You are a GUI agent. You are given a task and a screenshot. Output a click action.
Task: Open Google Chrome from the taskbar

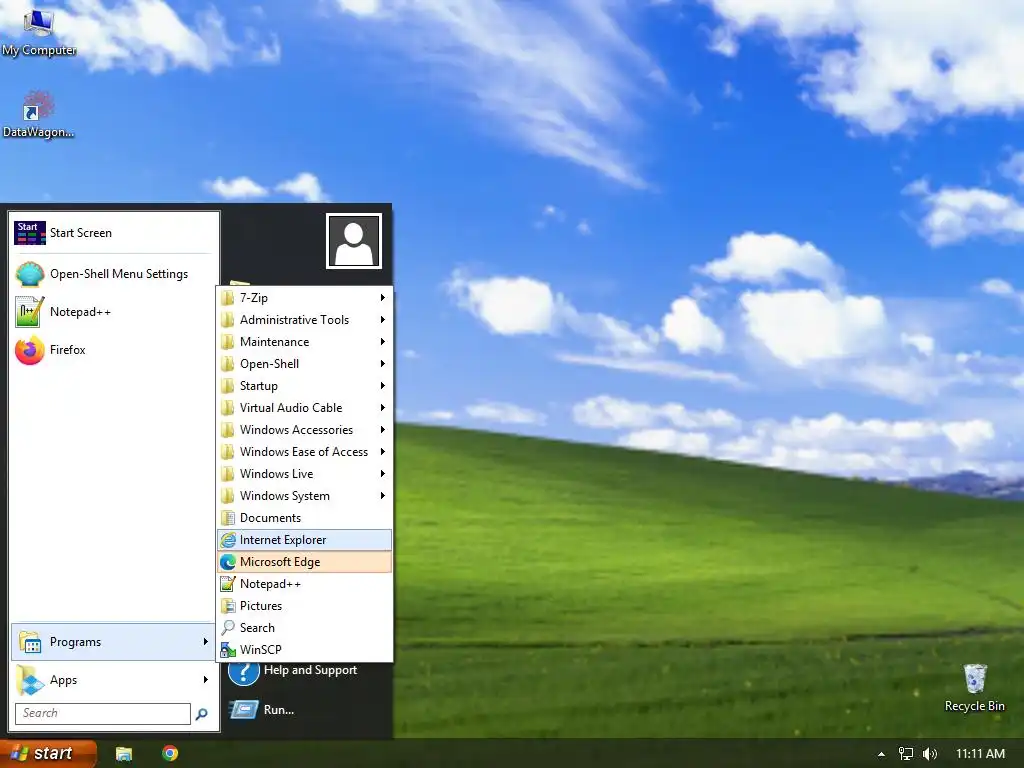point(170,754)
